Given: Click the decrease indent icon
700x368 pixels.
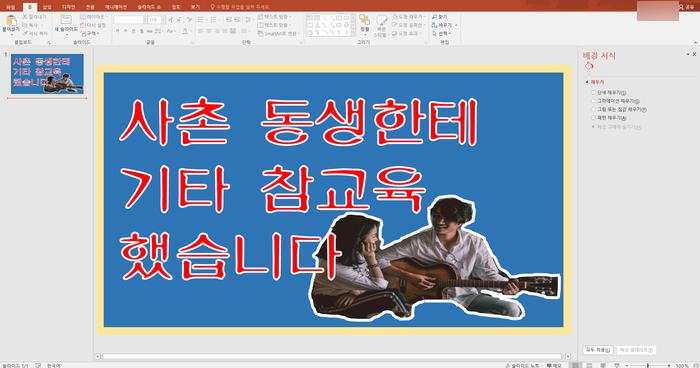Looking at the screenshot, I should [228, 20].
